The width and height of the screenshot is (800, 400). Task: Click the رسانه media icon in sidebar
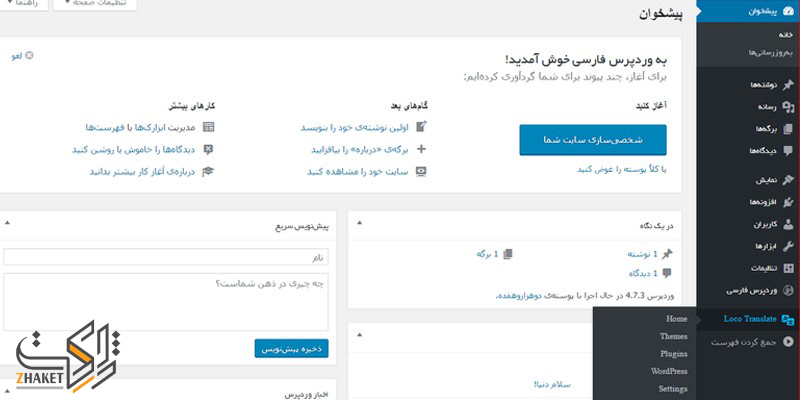(788, 107)
